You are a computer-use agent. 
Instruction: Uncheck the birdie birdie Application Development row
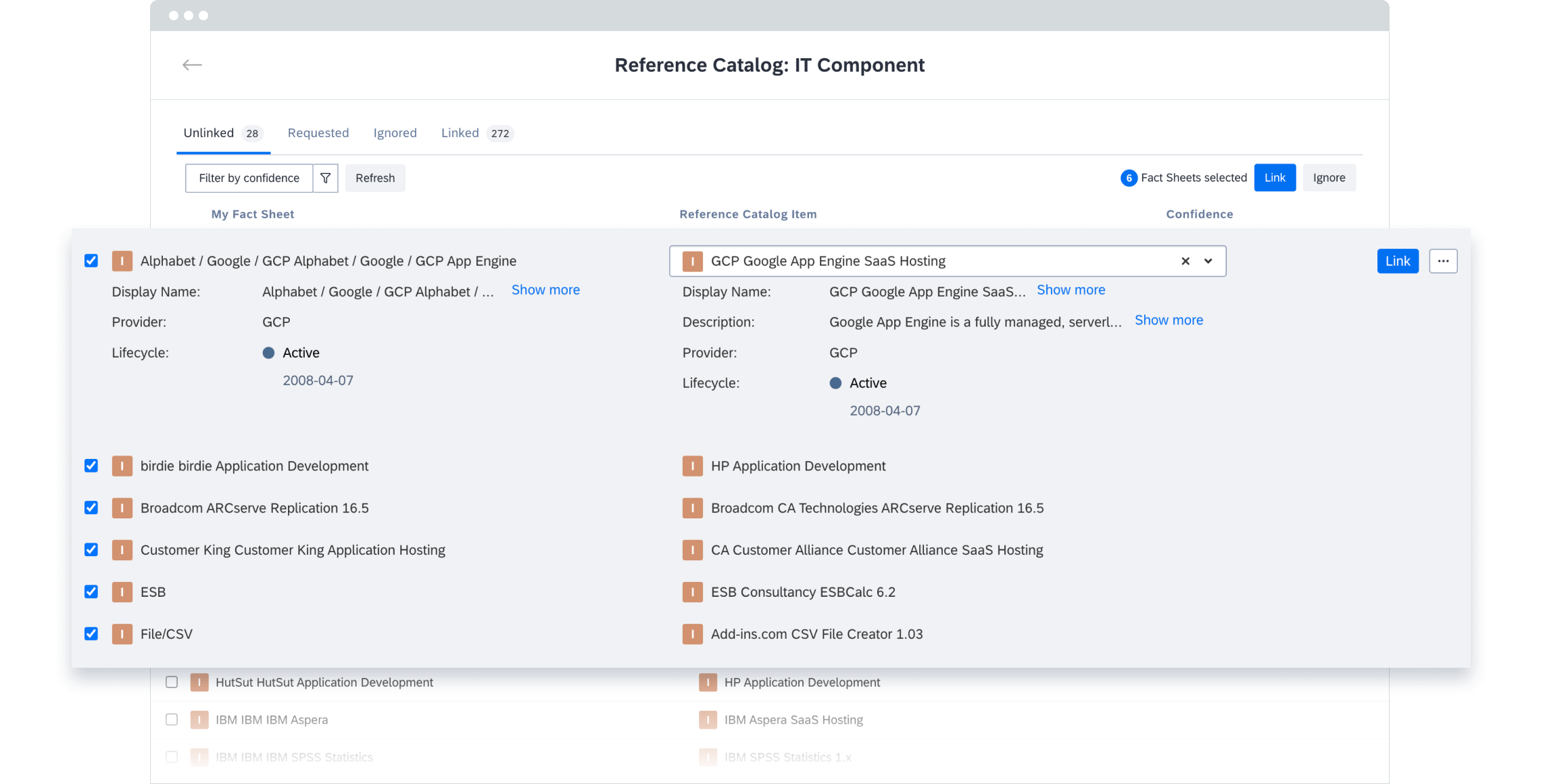(x=91, y=466)
